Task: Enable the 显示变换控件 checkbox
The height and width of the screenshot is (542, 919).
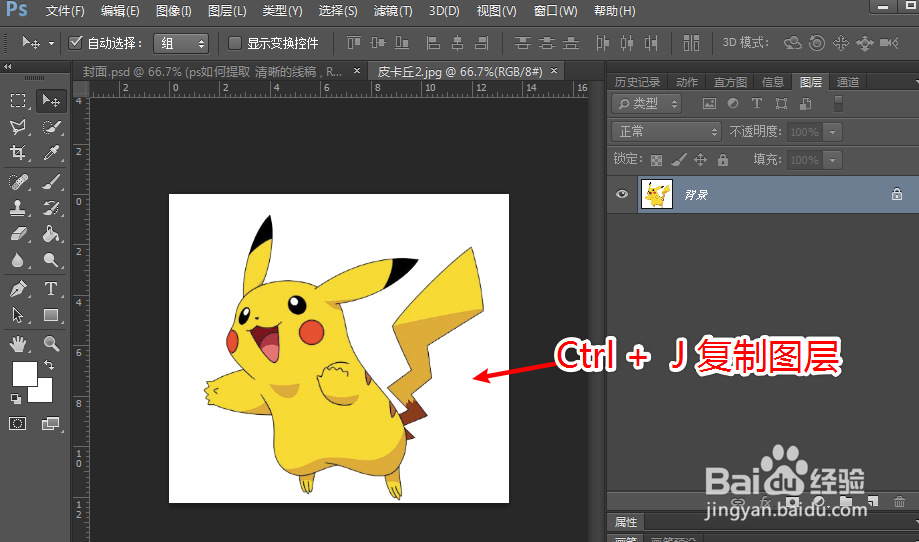Action: (x=234, y=43)
